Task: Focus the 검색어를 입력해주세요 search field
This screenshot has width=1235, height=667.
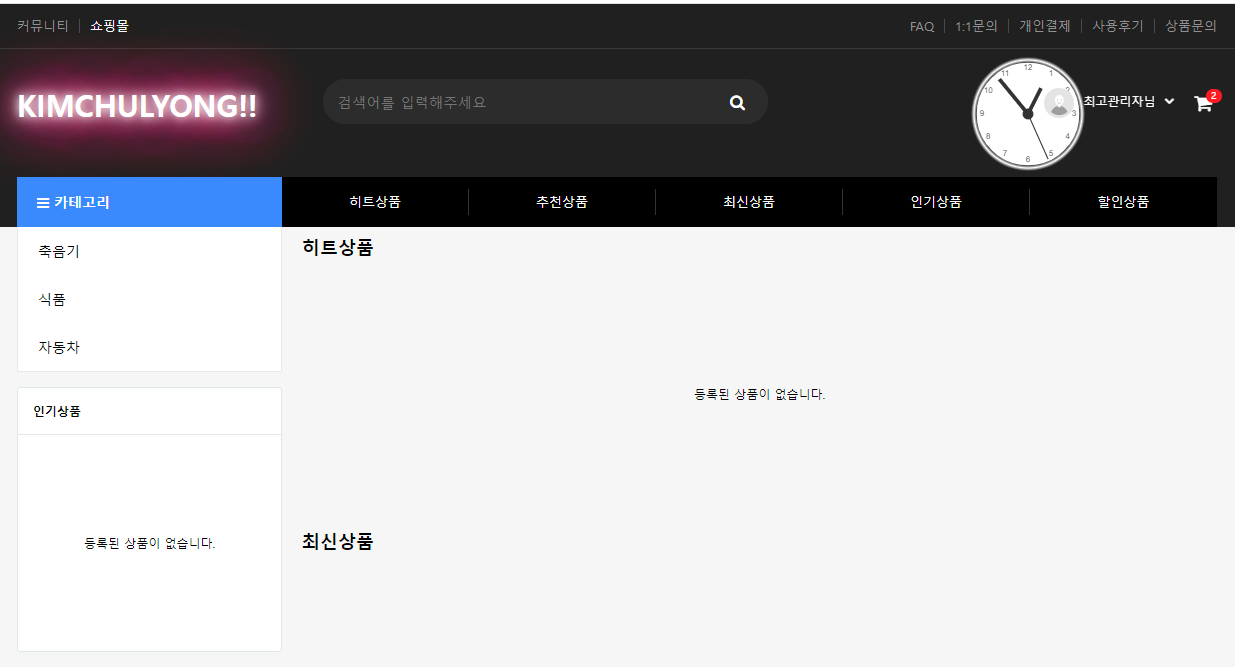Action: 520,102
